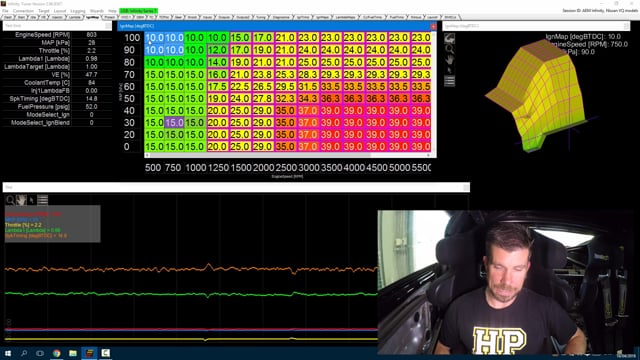This screenshot has height=360, width=640.
Task: Select the EngineSpeed [RPM] channel row
Action: click(x=57, y=35)
